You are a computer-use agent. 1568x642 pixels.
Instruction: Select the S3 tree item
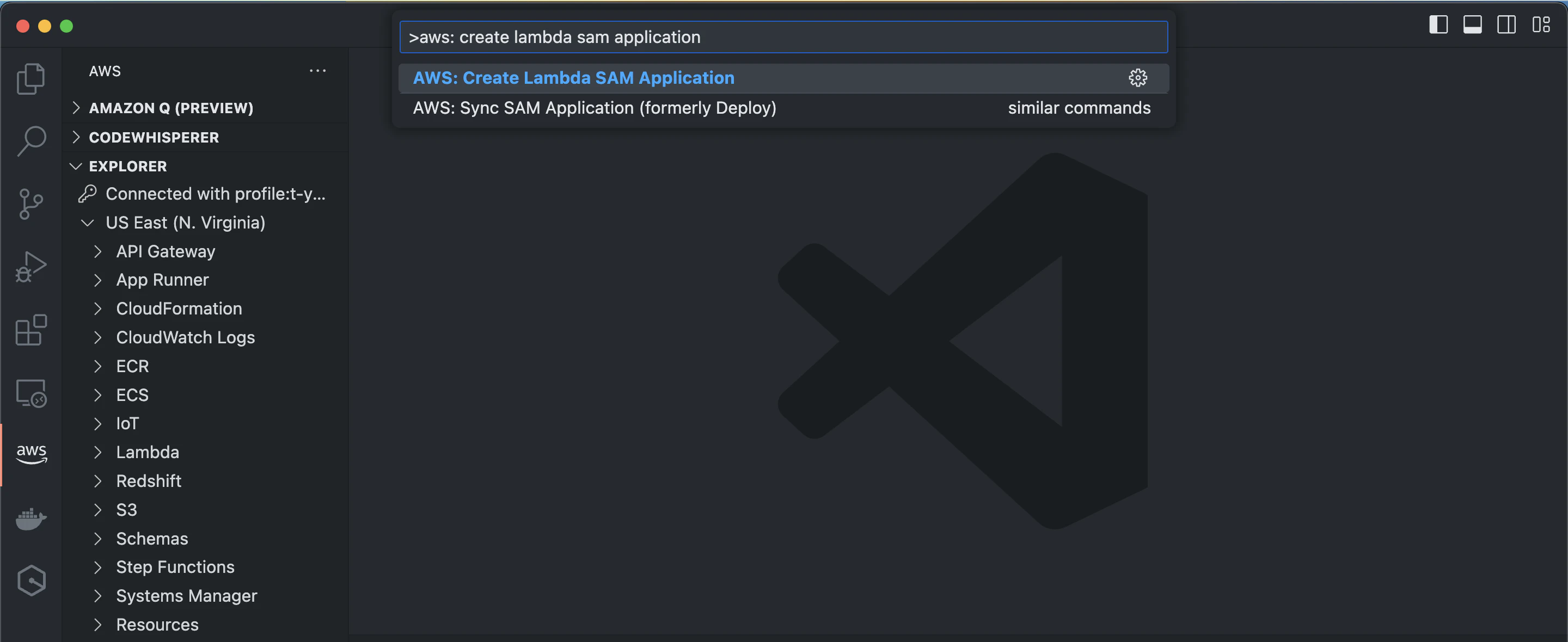pyautogui.click(x=206, y=510)
